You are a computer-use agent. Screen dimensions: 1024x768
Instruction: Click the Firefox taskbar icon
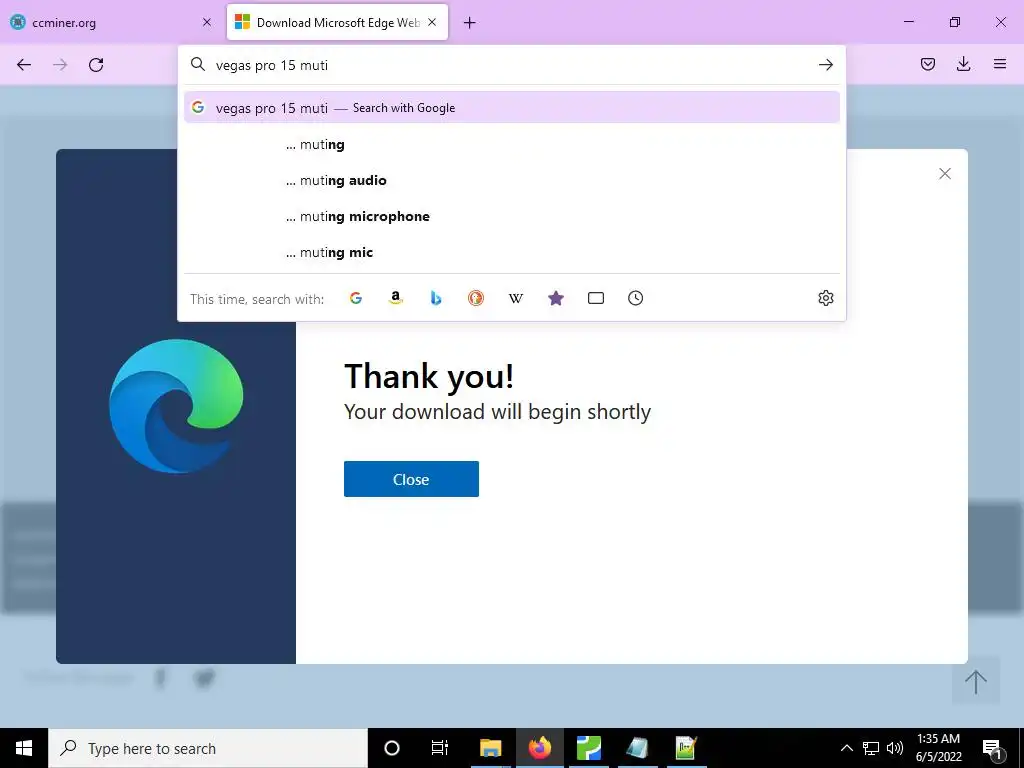(x=539, y=748)
